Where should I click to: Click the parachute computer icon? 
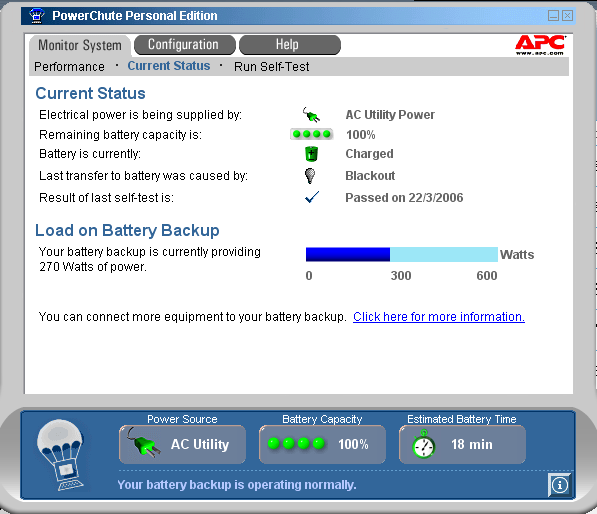[x=60, y=455]
